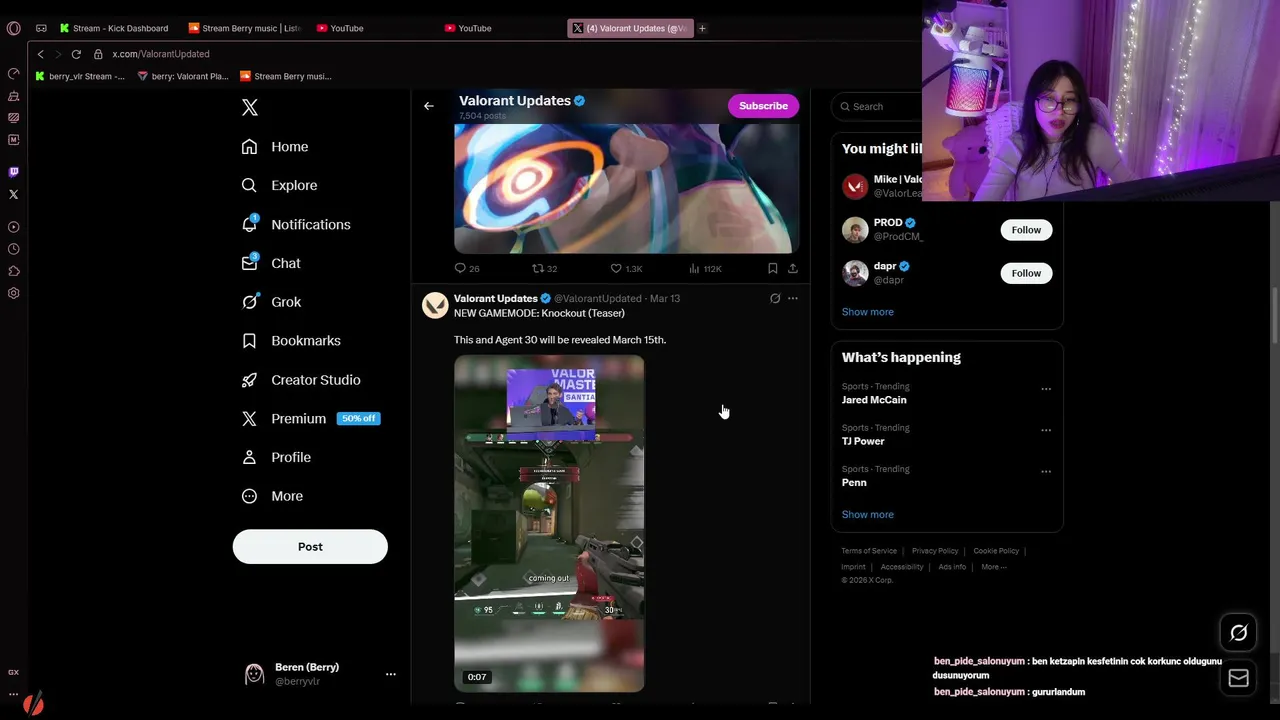
Task: View analytics showing 112K views
Action: (x=705, y=268)
